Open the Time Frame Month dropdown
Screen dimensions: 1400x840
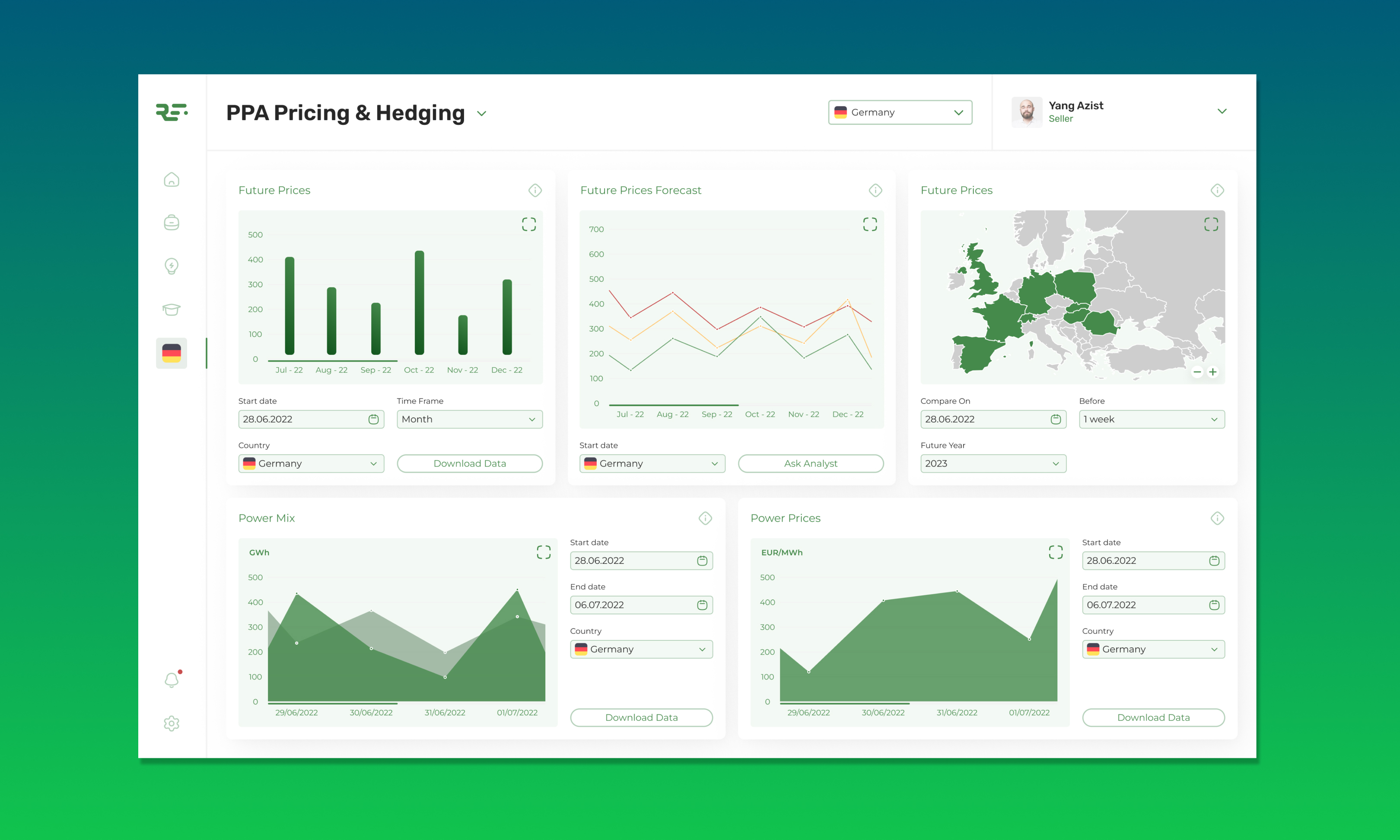pyautogui.click(x=470, y=420)
